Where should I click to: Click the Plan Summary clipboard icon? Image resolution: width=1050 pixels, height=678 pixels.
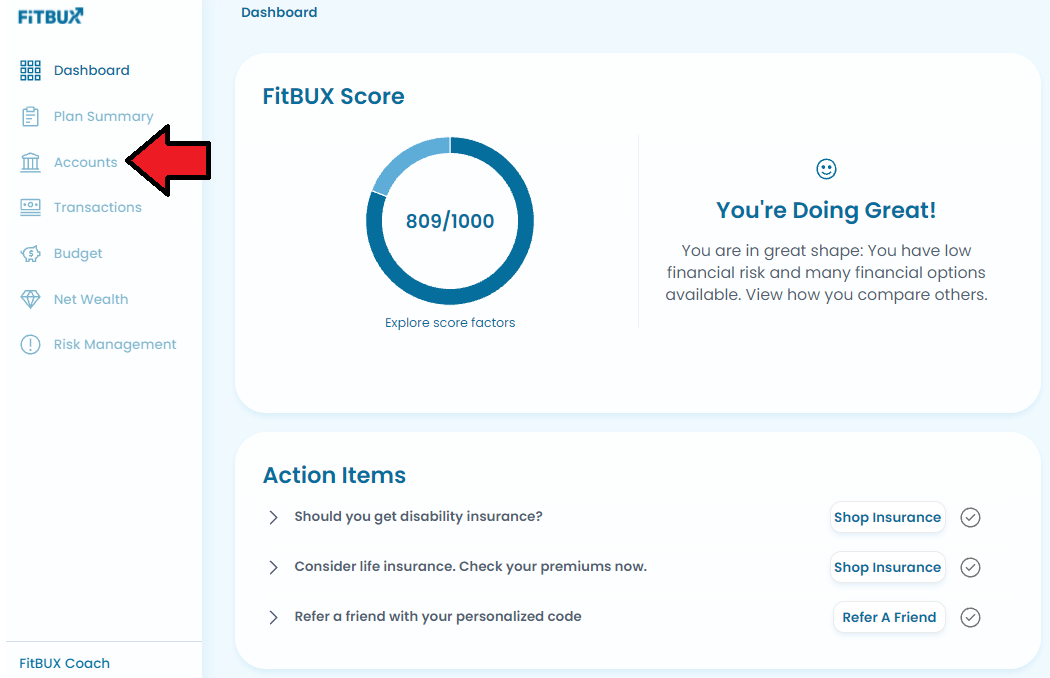(x=30, y=117)
